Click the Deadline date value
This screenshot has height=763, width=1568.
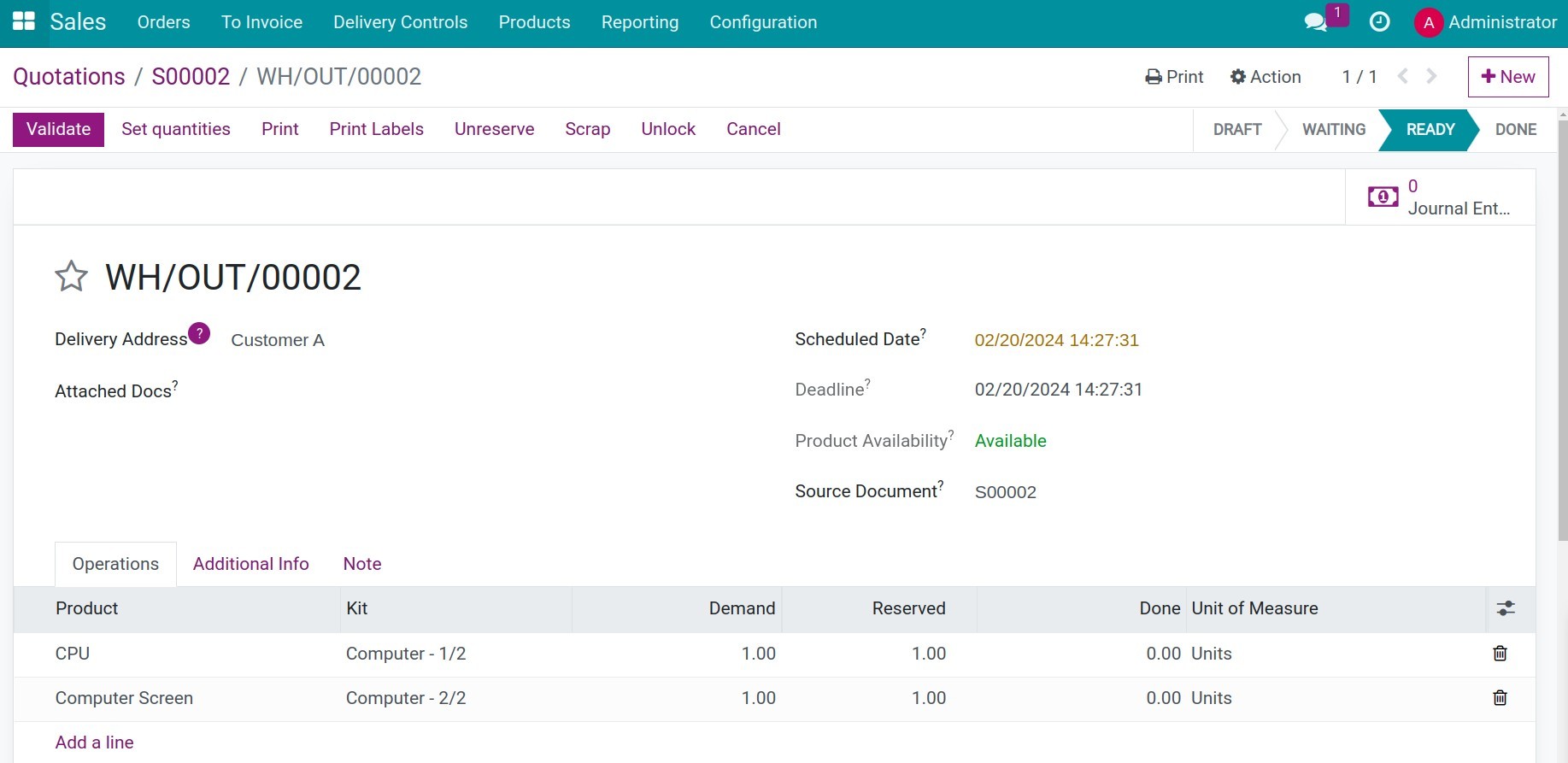coord(1059,390)
